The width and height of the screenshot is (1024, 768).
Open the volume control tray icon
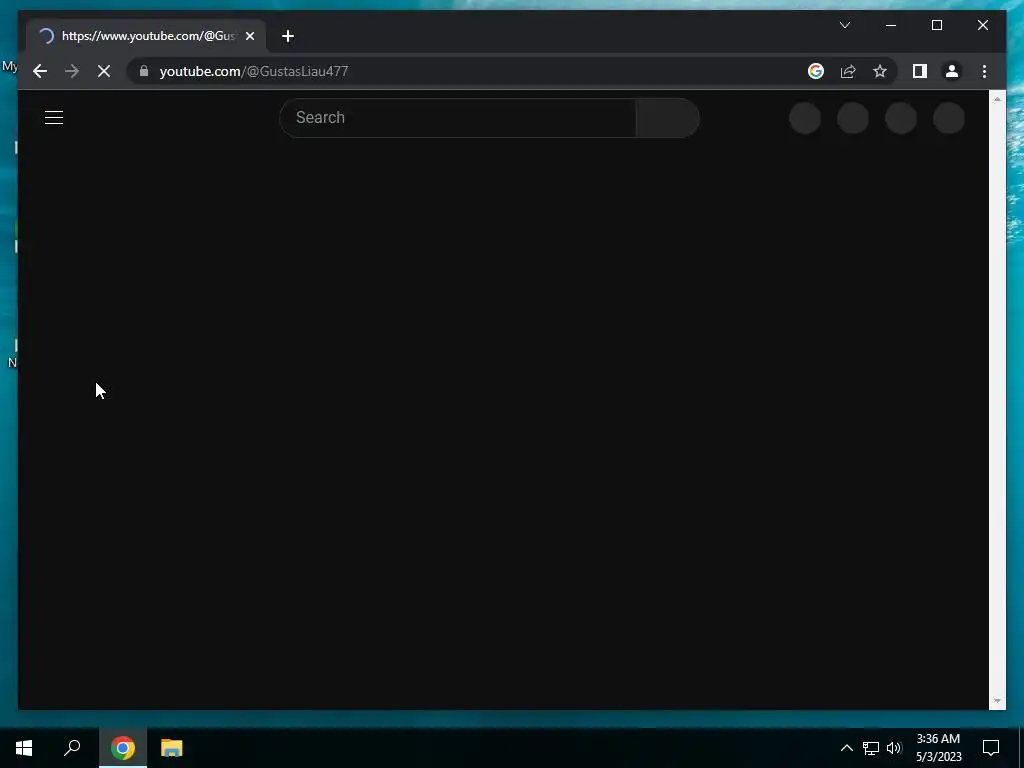click(x=894, y=748)
